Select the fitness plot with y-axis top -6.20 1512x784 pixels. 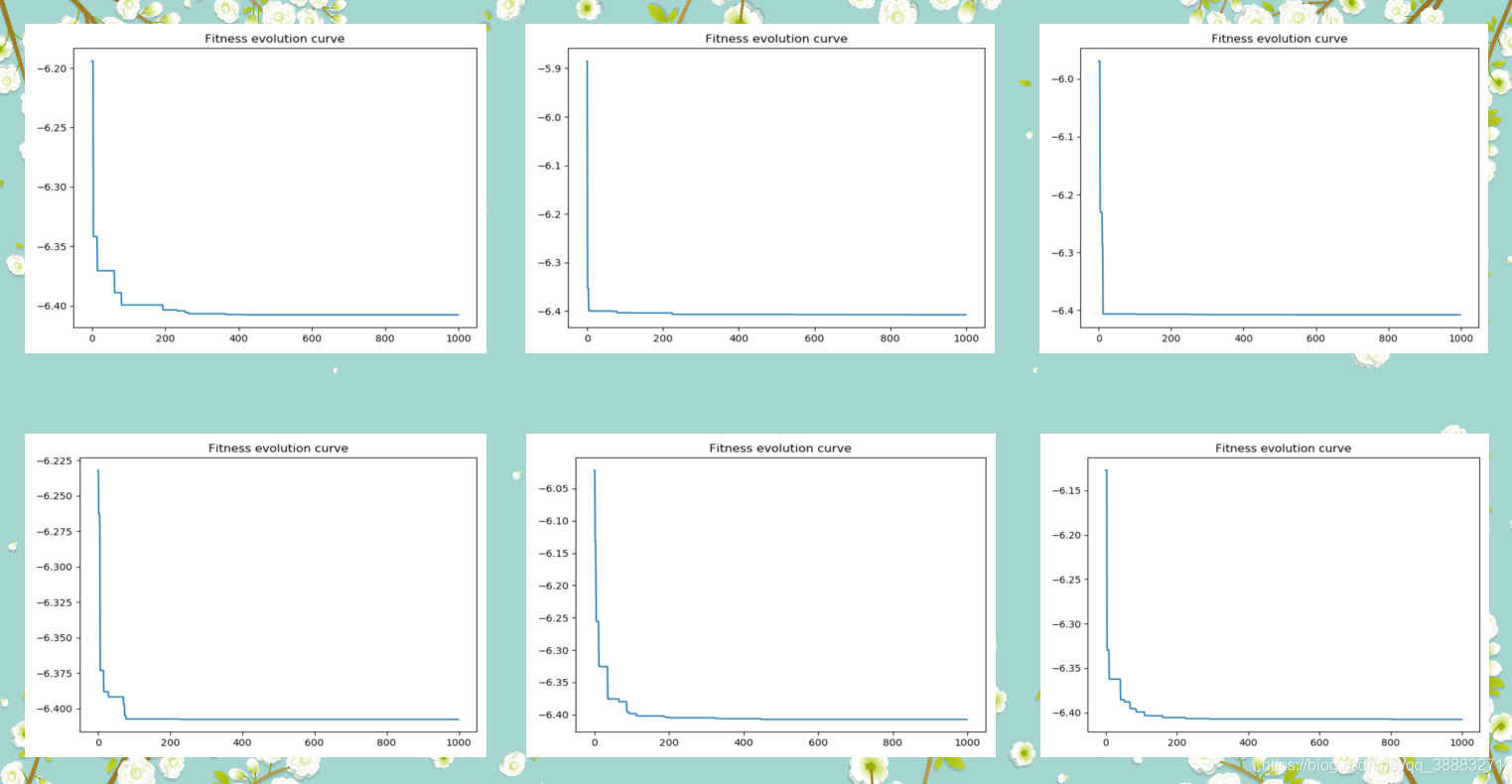tap(255, 189)
